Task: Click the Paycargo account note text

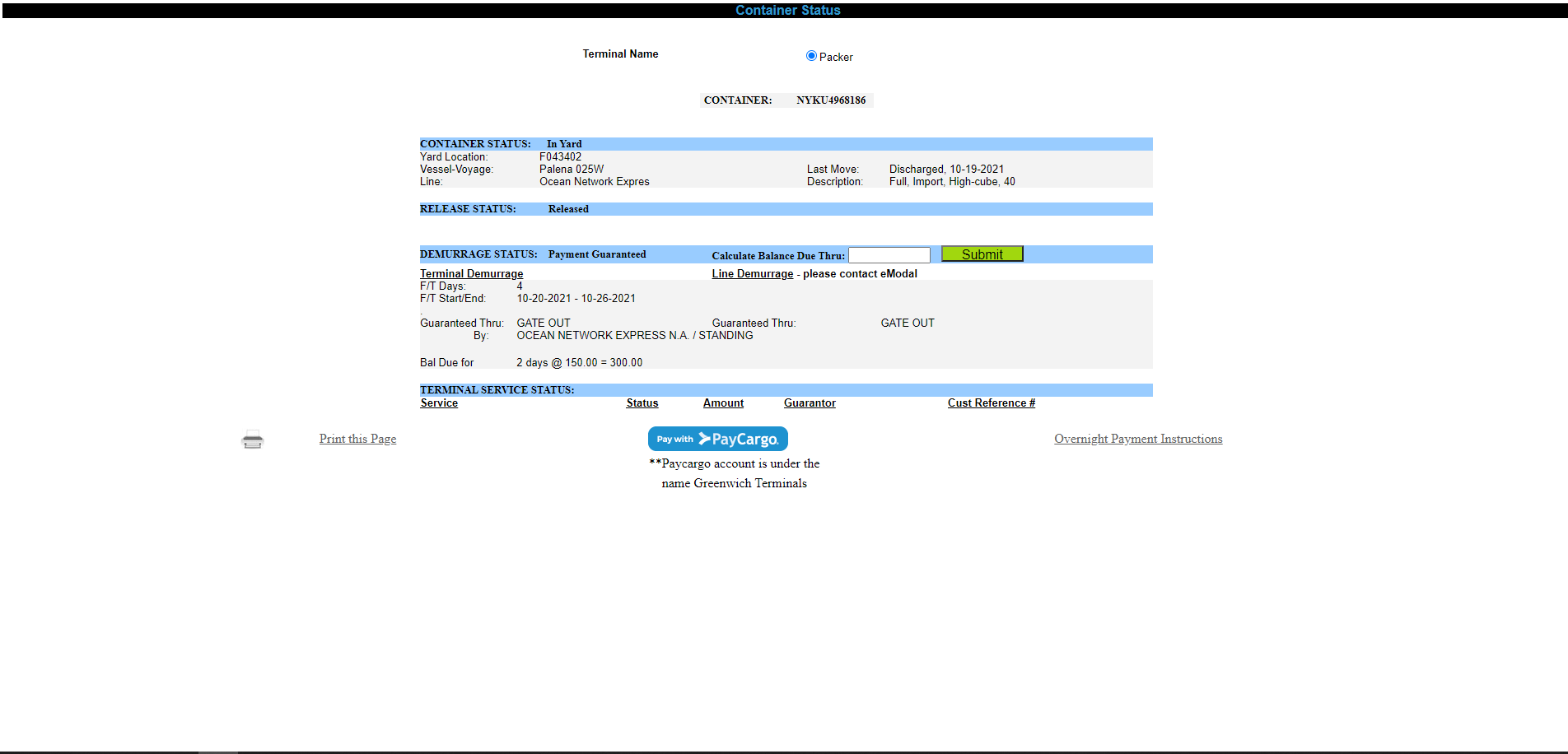Action: pyautogui.click(x=735, y=473)
